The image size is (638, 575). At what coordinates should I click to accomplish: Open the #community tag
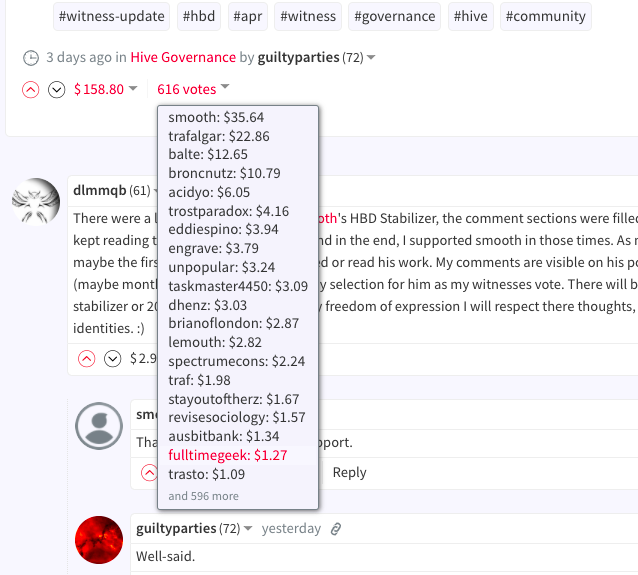pyautogui.click(x=546, y=16)
